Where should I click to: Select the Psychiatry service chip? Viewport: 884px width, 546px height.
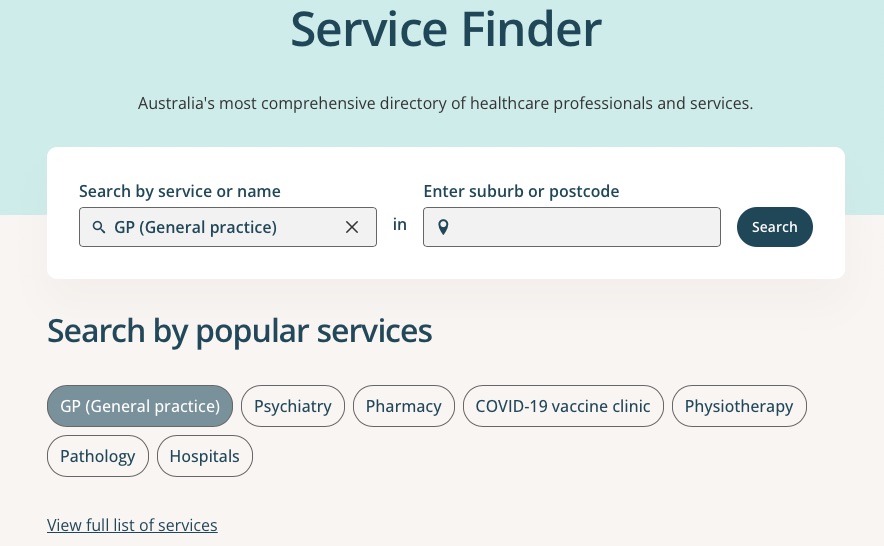pos(293,406)
